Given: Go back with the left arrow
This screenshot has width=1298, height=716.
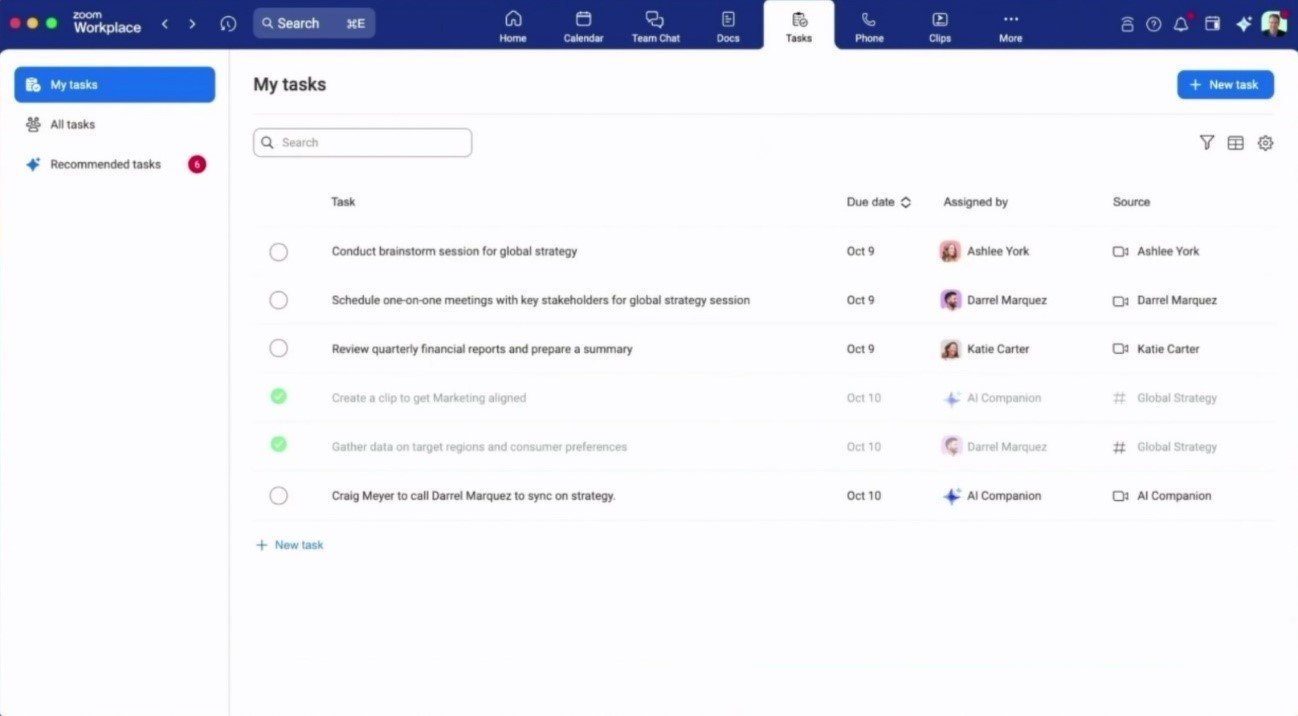Looking at the screenshot, I should pos(165,23).
